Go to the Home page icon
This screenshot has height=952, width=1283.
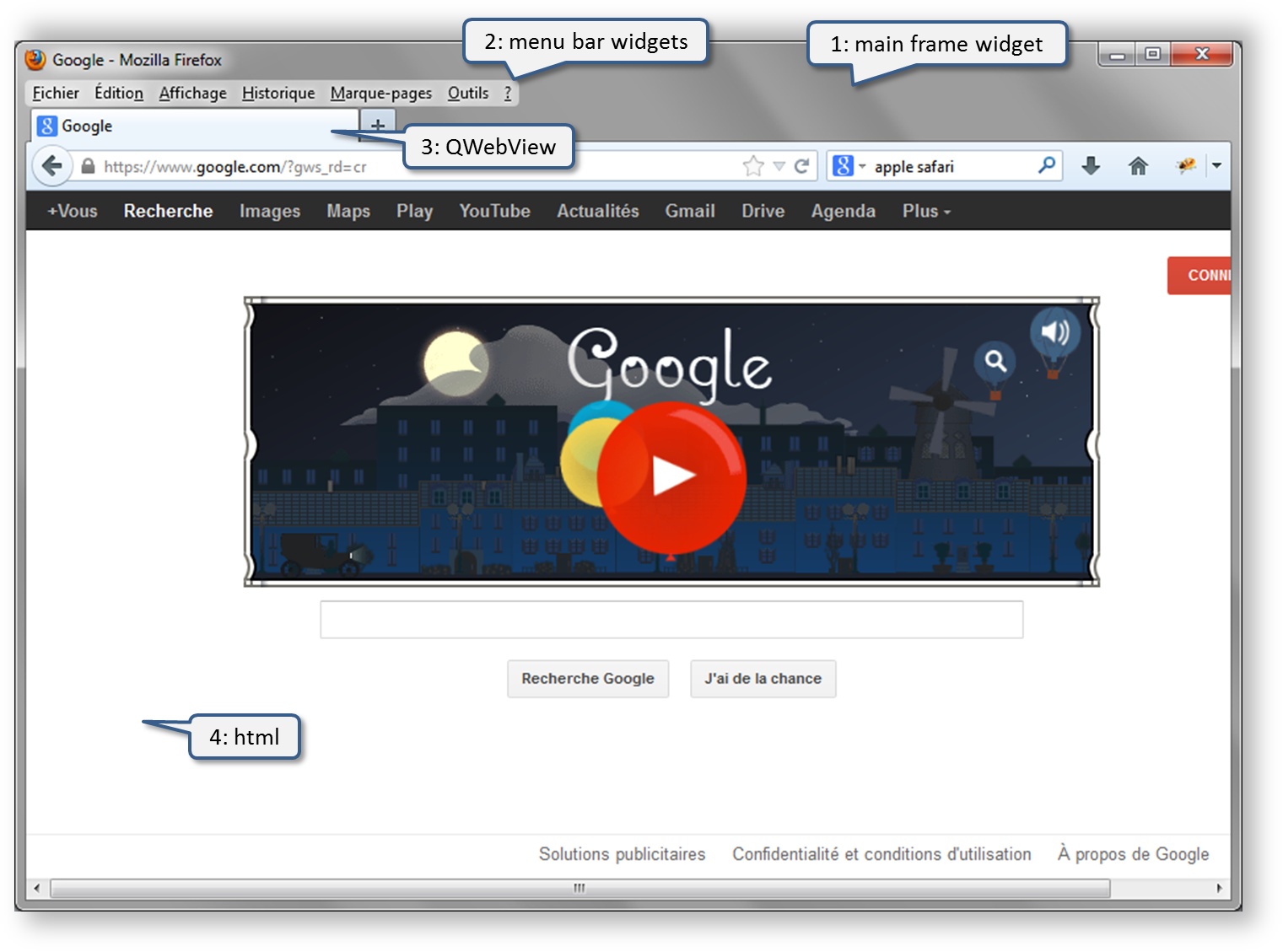pos(1138,166)
